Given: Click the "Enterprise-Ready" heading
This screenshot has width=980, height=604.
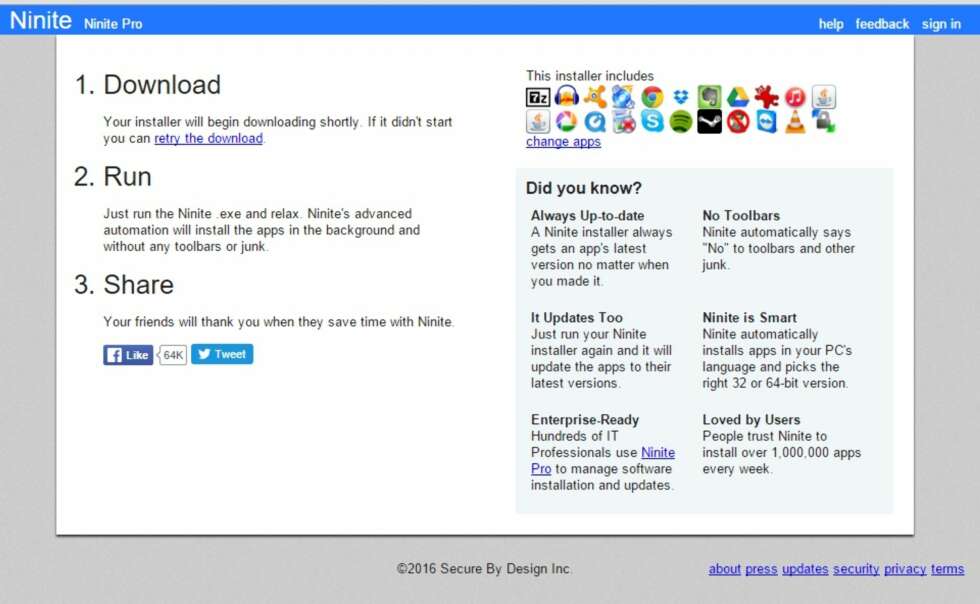Looking at the screenshot, I should click(x=585, y=420).
